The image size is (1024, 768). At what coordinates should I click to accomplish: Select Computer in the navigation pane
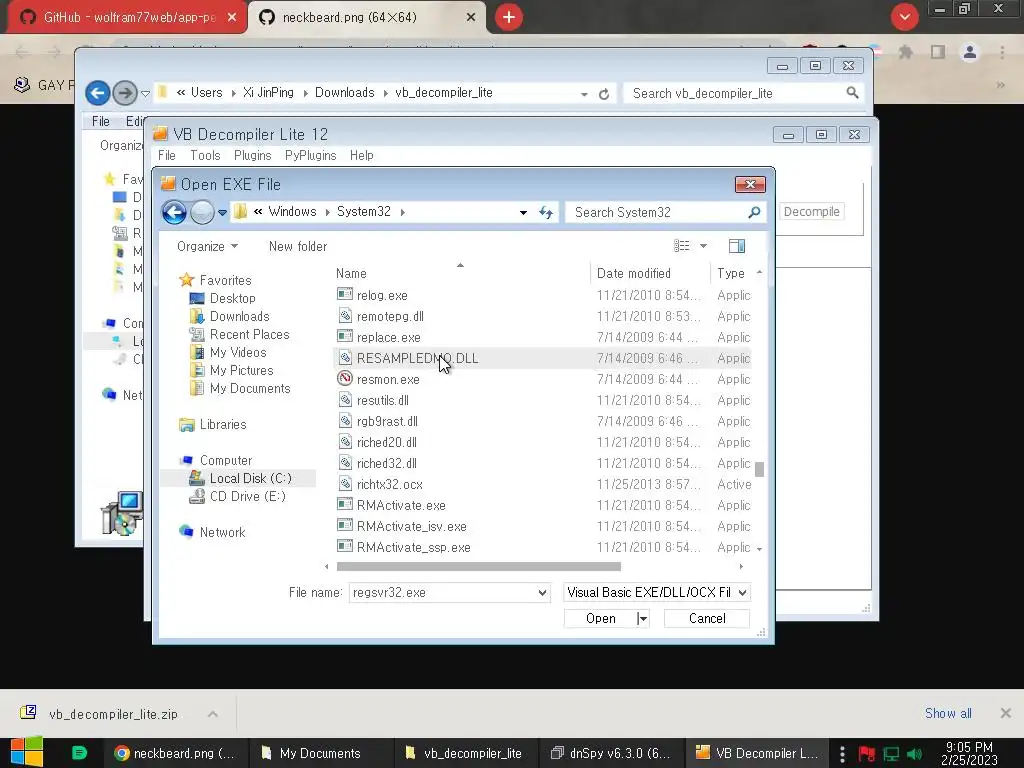click(226, 460)
